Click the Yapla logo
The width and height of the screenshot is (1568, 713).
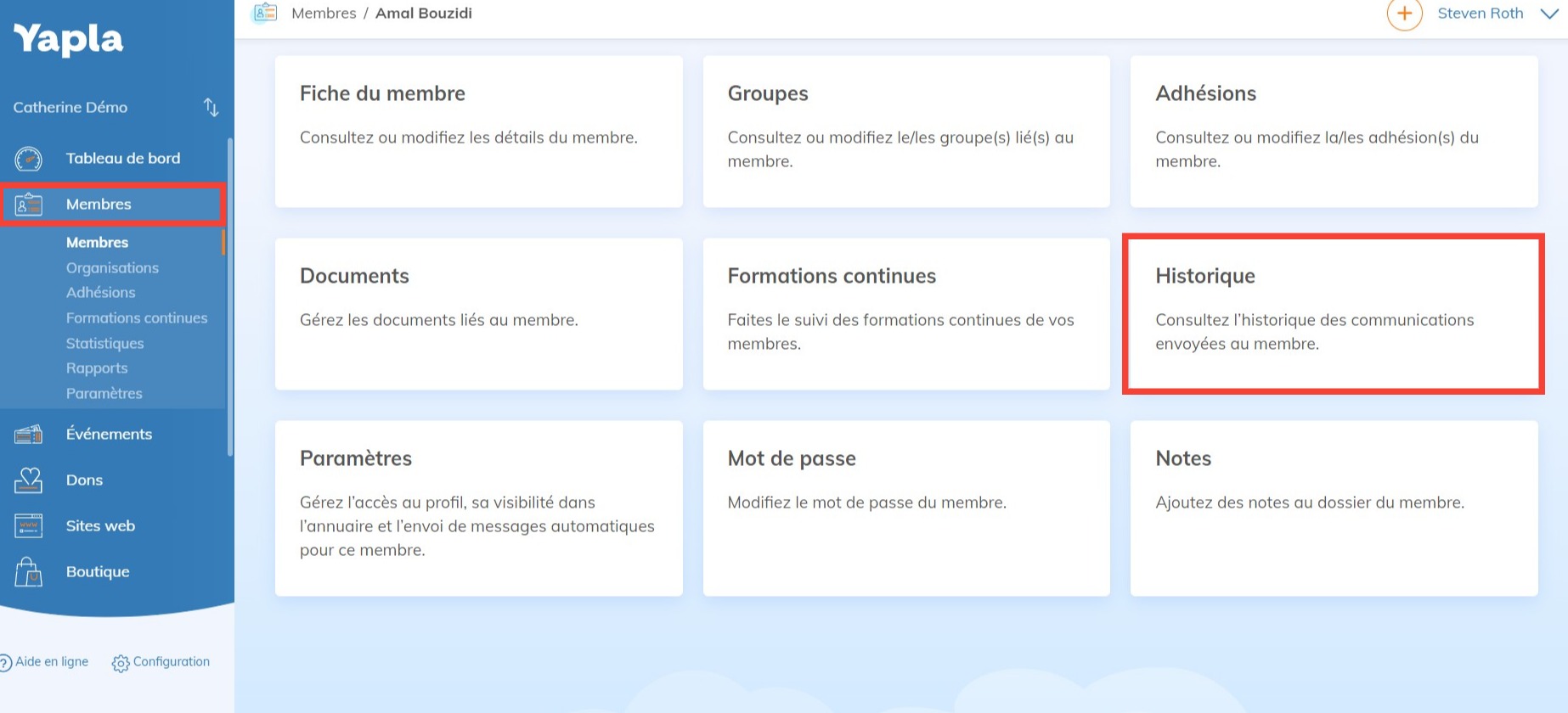[68, 39]
